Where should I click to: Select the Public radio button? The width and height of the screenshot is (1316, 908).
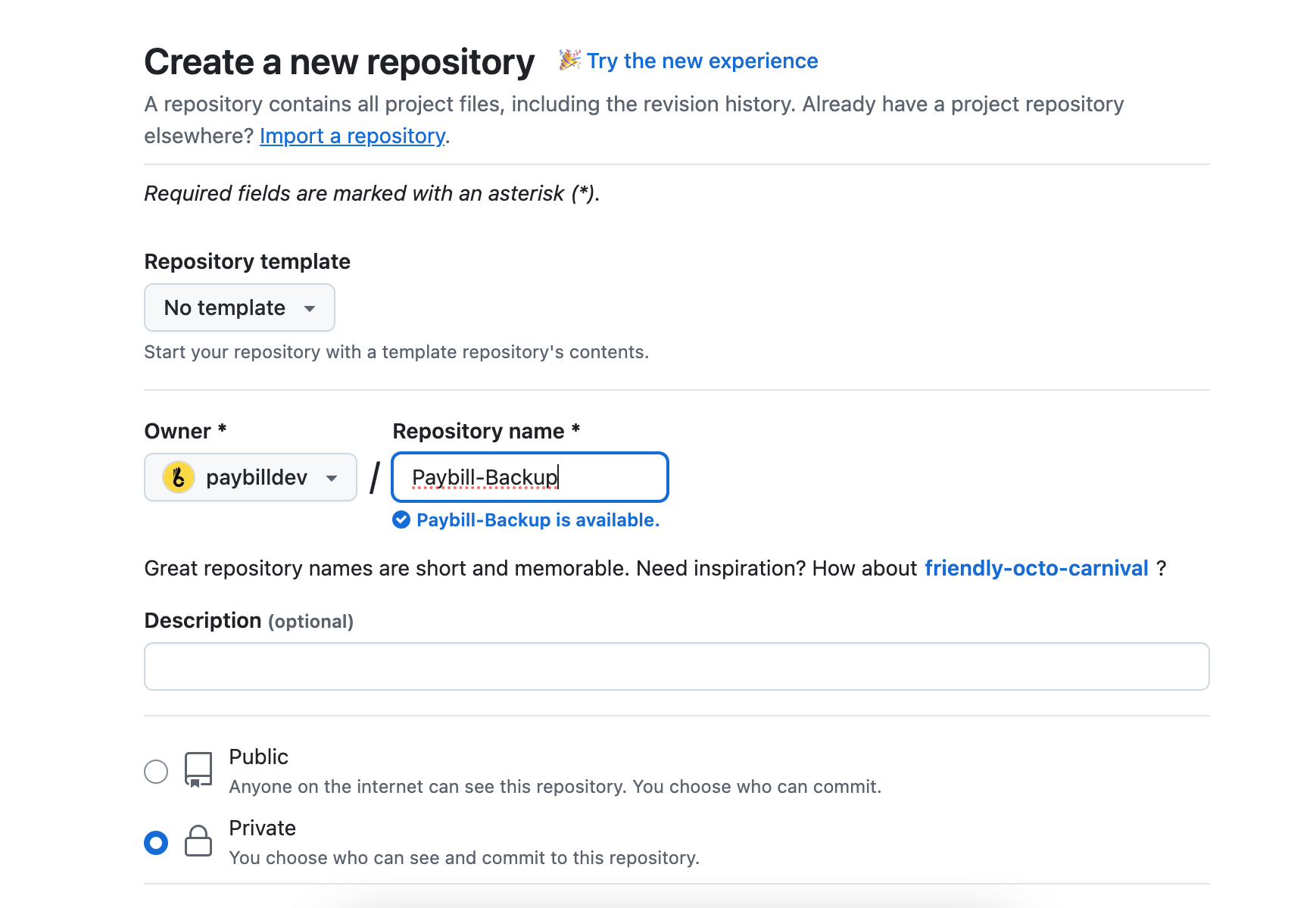tap(156, 772)
